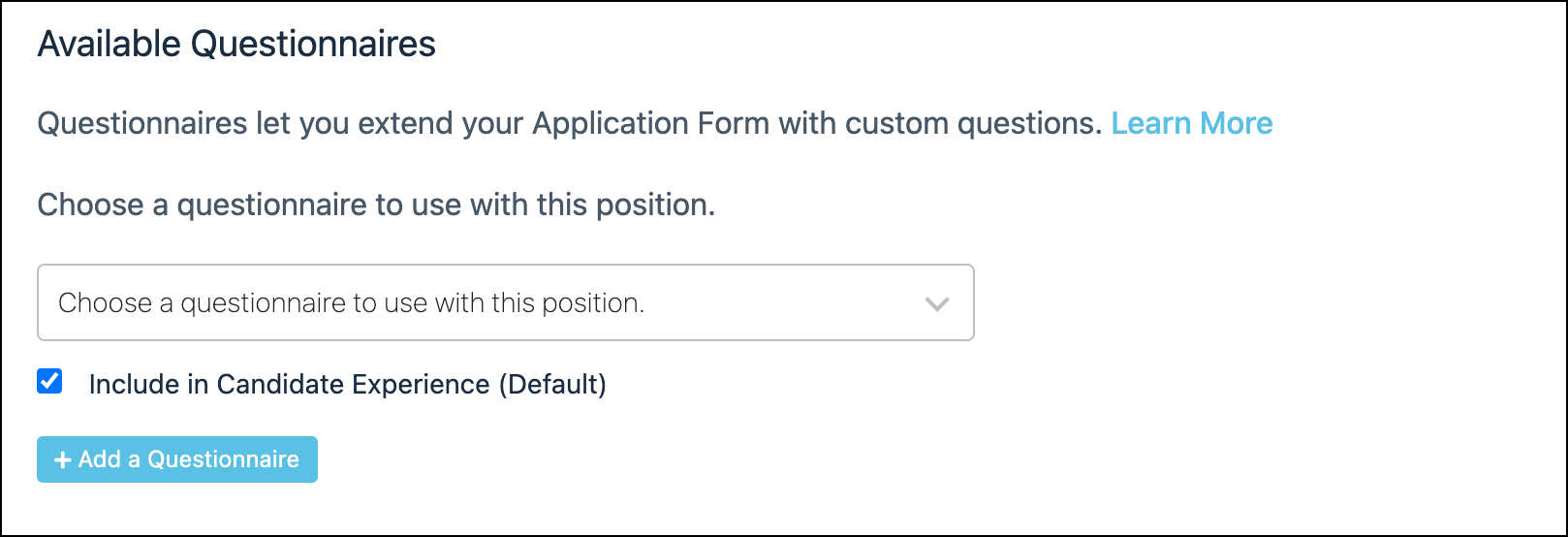The image size is (1568, 537).
Task: Click the 'Include in Candidate Experience (Default)' label
Action: [x=347, y=385]
